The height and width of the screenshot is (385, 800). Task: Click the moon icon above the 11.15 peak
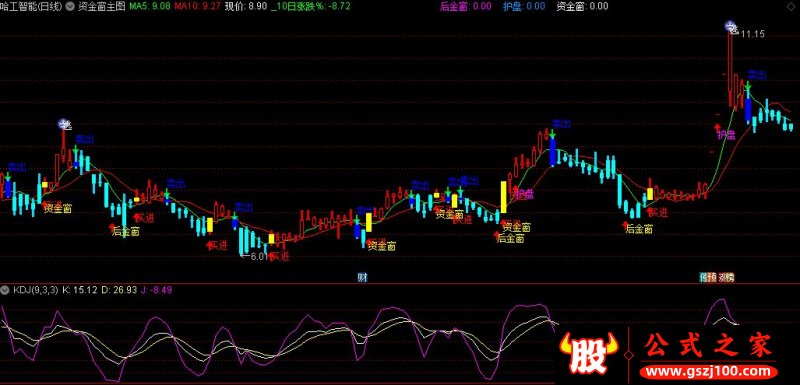click(732, 28)
